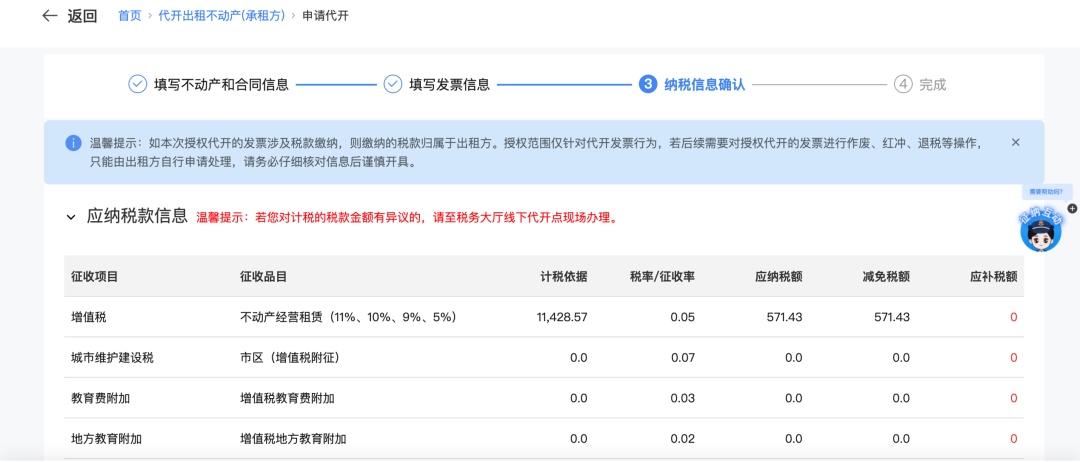1080x462 pixels.
Task: Click the 申请代开 breadcrumb text
Action: pos(326,16)
